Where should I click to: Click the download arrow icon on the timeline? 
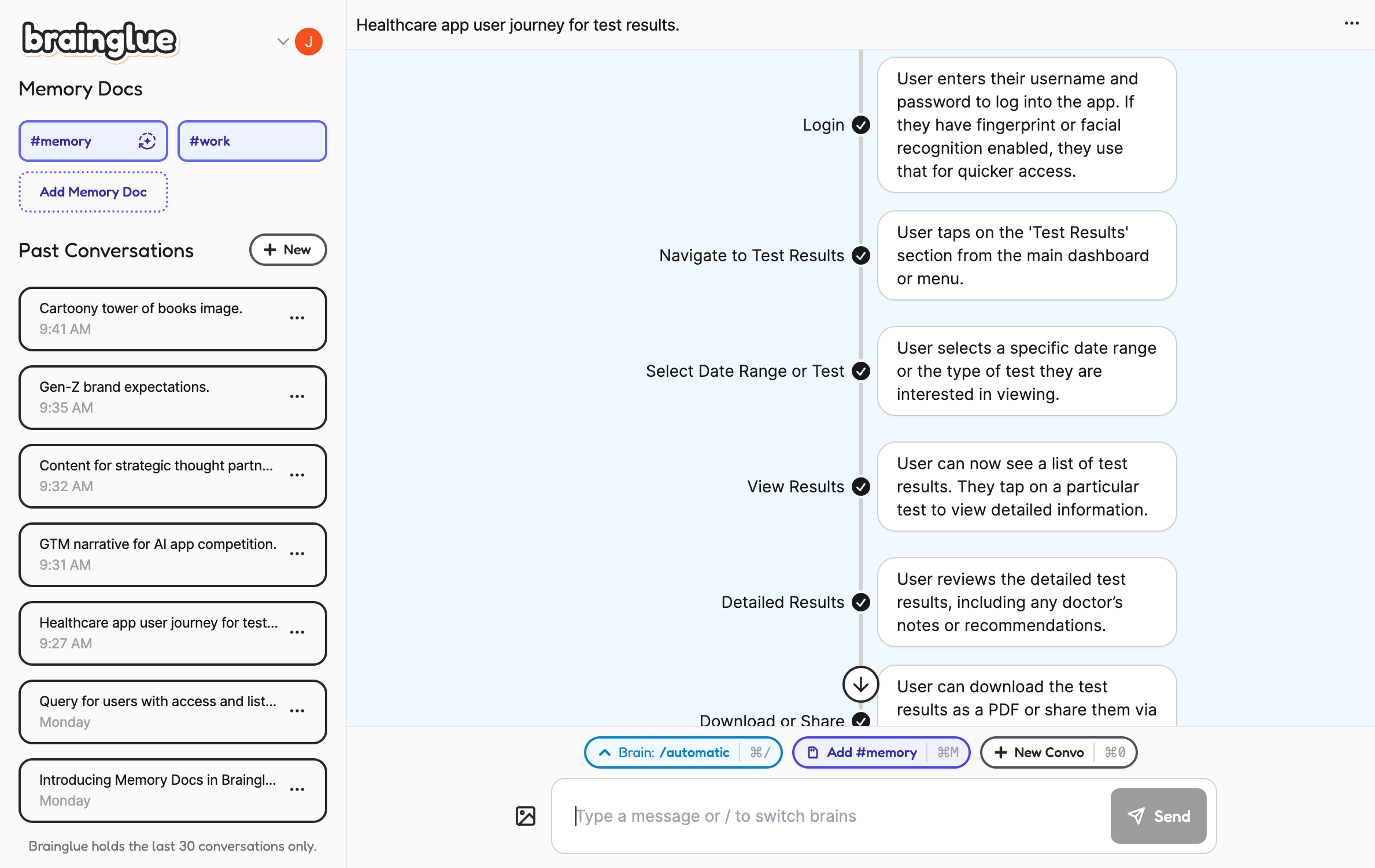coord(860,684)
